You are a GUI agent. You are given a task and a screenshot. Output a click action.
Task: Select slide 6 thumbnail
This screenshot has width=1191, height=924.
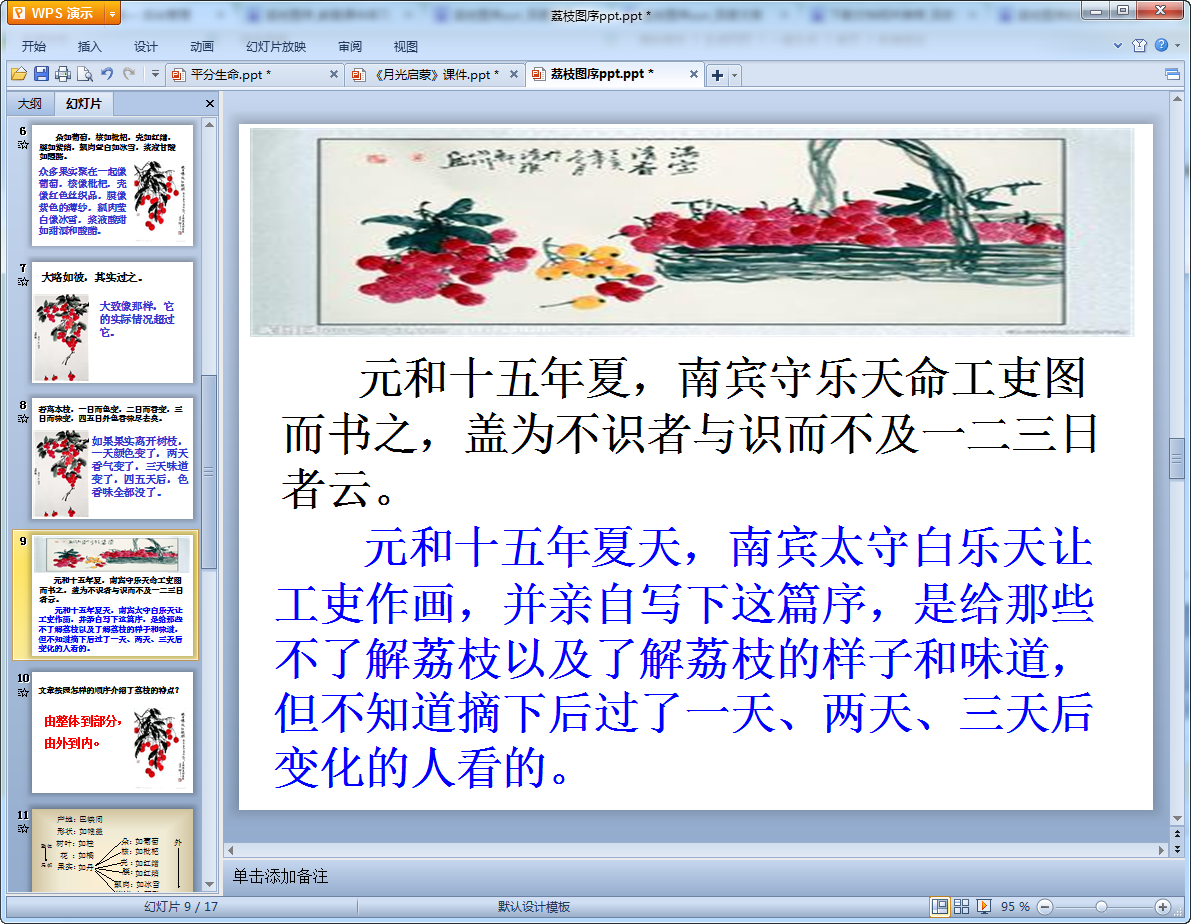112,185
